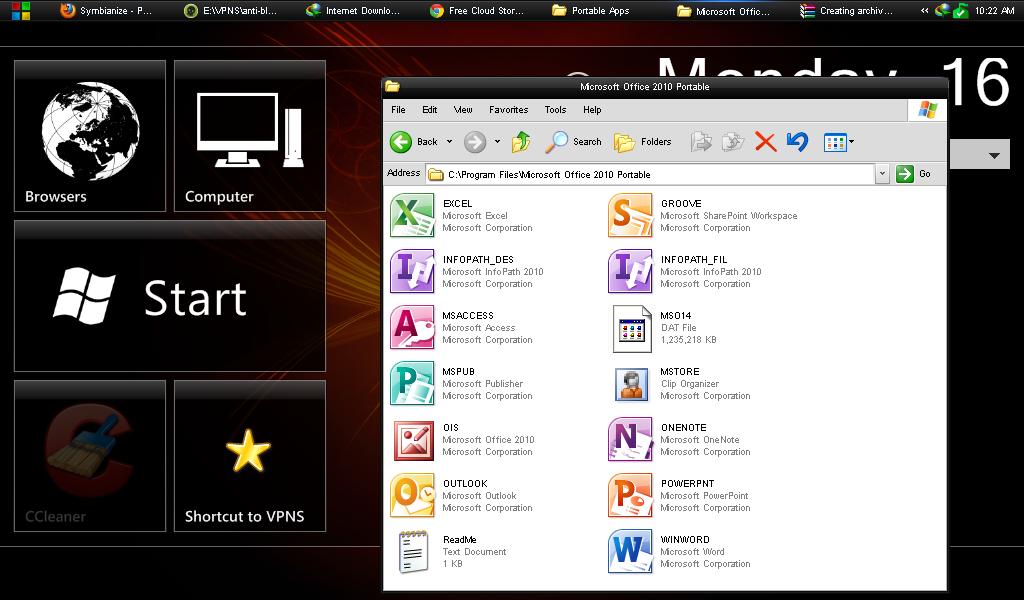This screenshot has height=600, width=1024.
Task: Open the Shortcut to VPNS tile
Action: tap(250, 456)
